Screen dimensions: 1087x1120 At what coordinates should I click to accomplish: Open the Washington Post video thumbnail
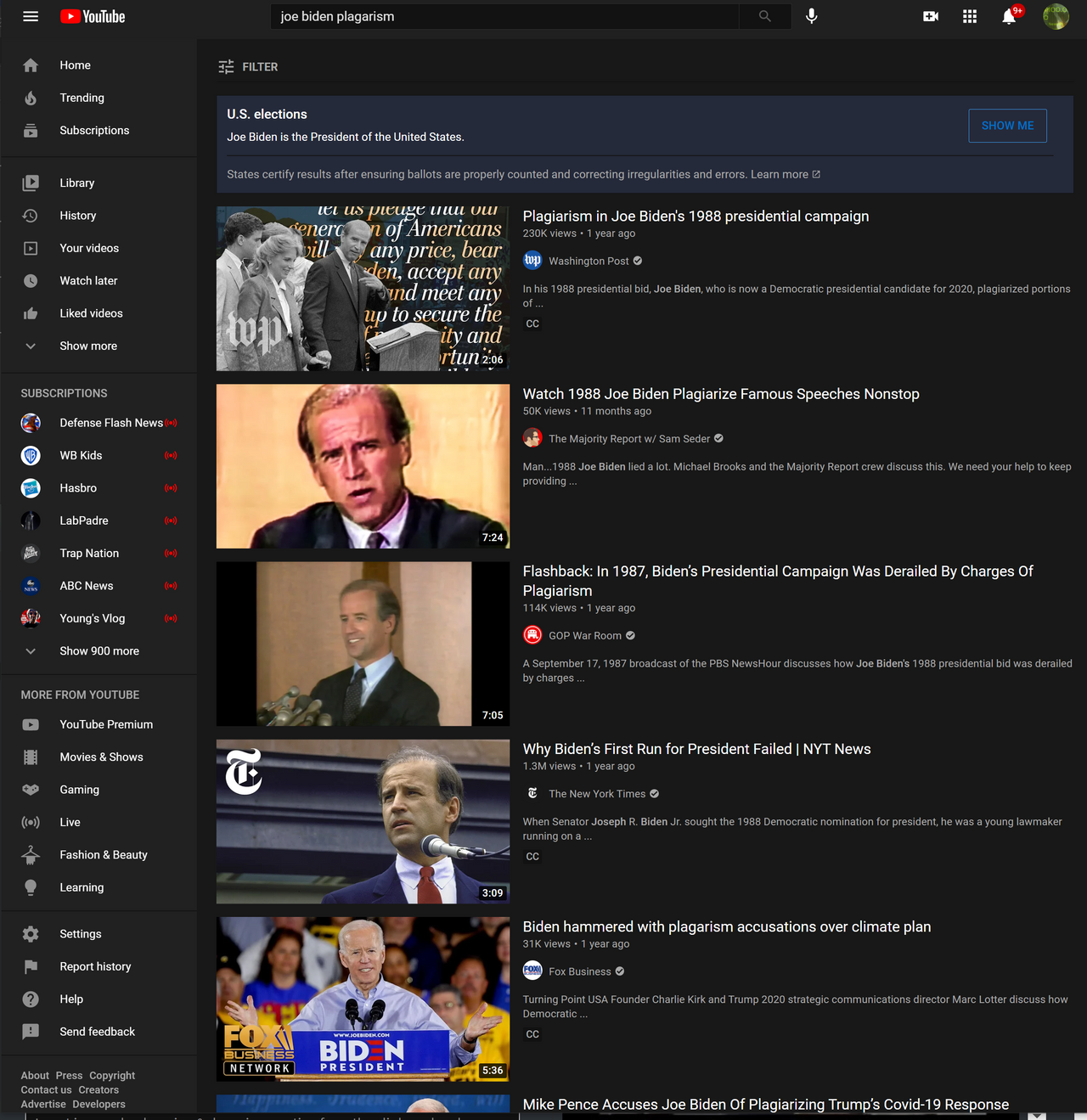363,289
